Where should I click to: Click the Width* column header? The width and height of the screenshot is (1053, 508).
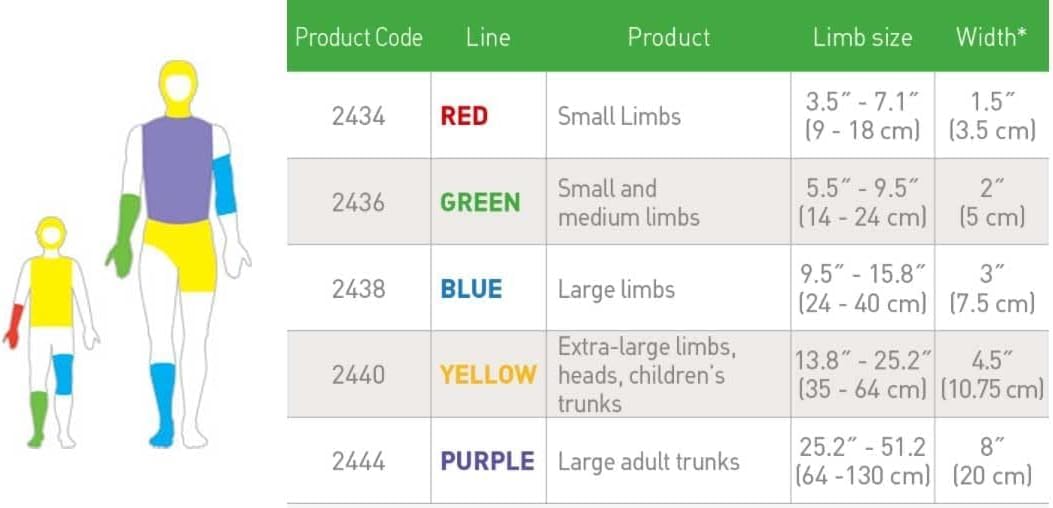[991, 38]
